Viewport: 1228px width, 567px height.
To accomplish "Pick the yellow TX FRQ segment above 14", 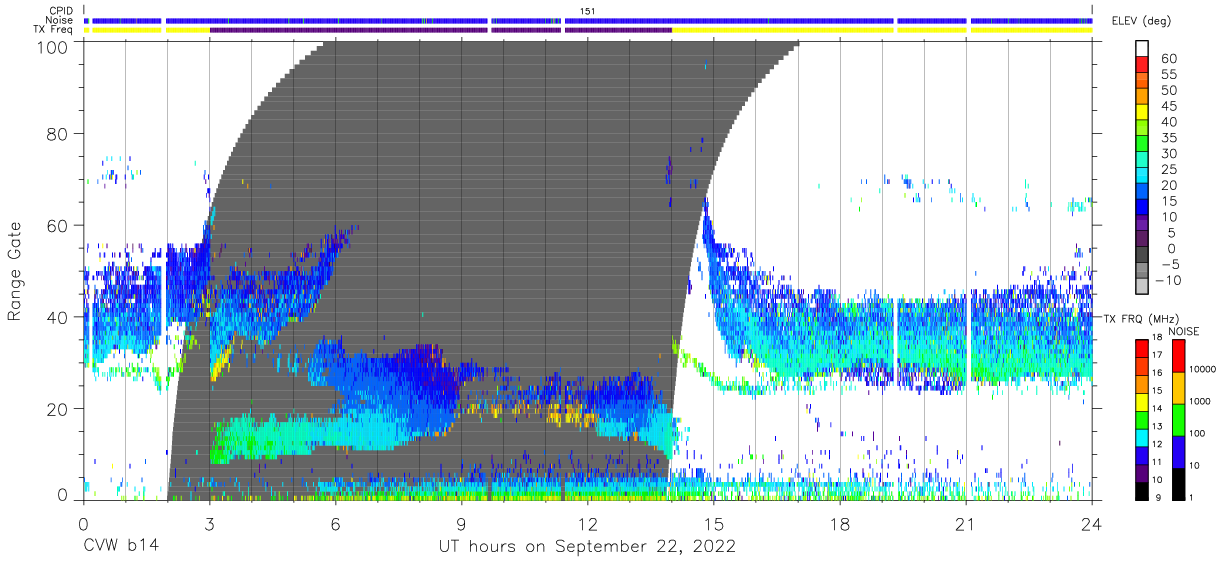I will (x=1142, y=401).
